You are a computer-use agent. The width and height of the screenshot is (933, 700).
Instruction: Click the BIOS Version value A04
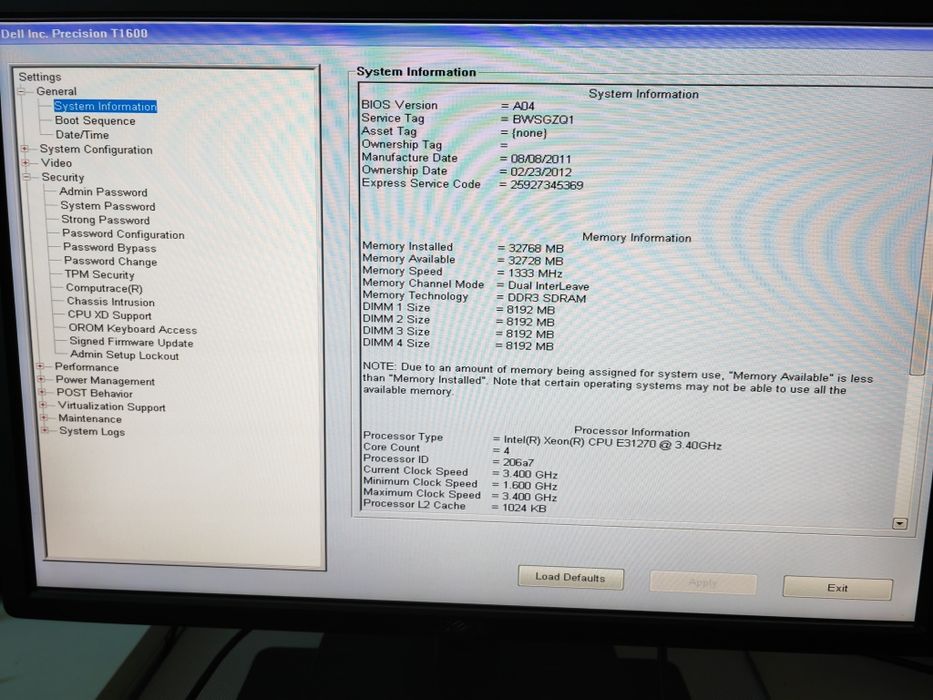point(524,106)
